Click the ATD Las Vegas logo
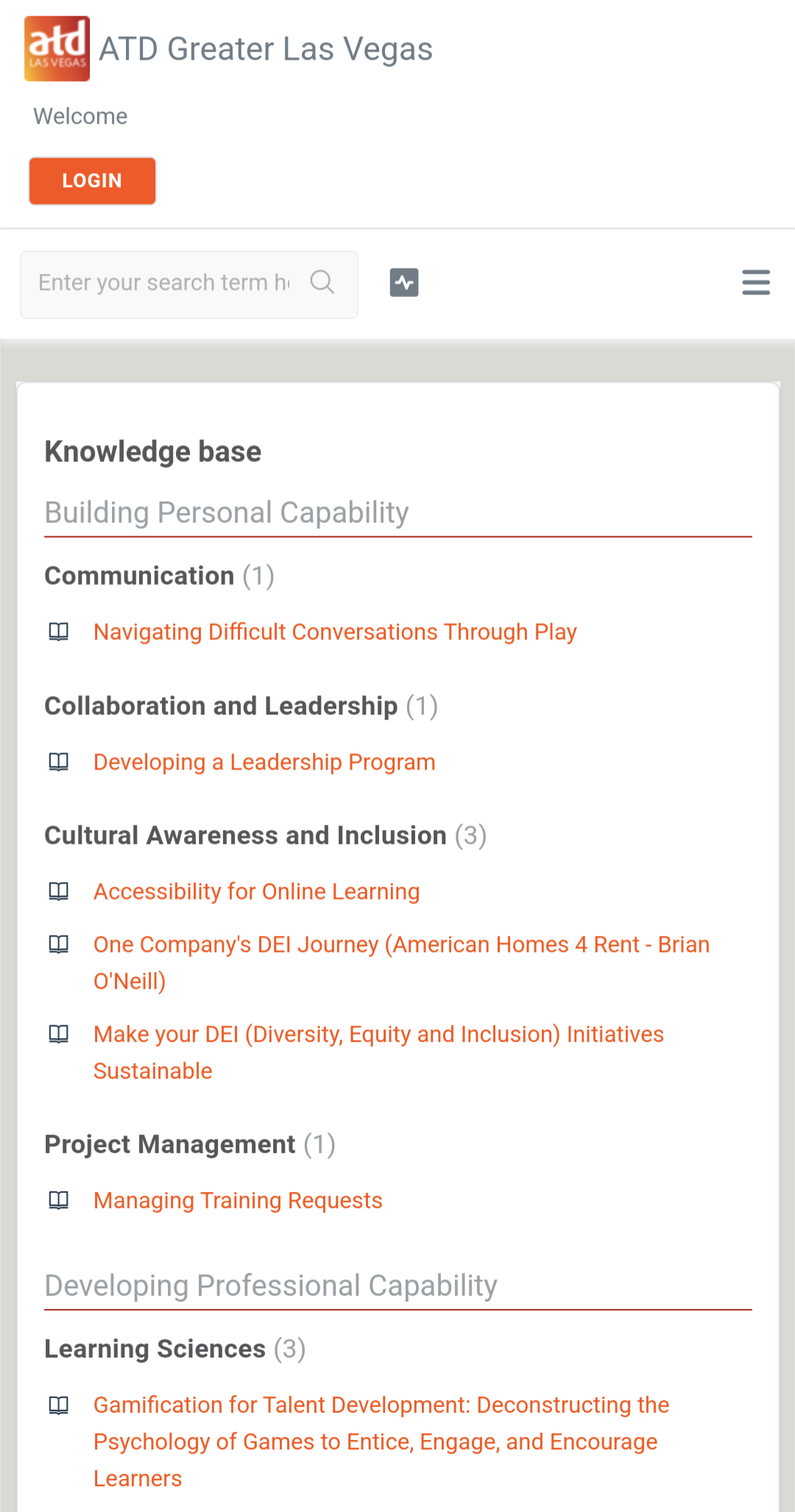This screenshot has width=795, height=1512. (57, 49)
